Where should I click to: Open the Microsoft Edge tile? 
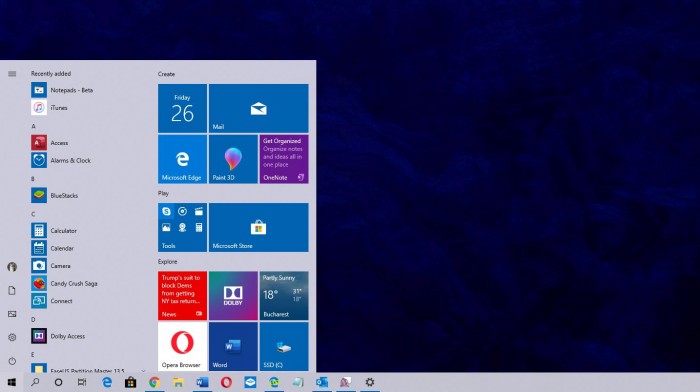(182, 159)
